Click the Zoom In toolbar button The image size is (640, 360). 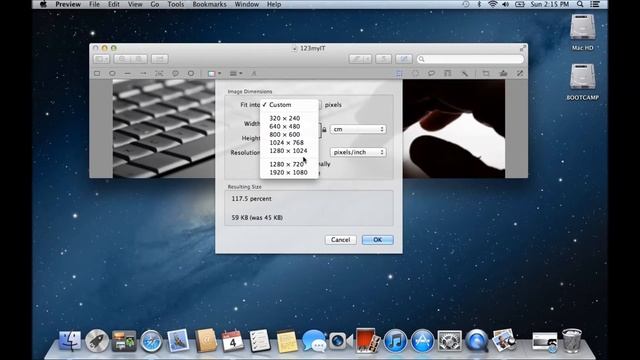139,59
